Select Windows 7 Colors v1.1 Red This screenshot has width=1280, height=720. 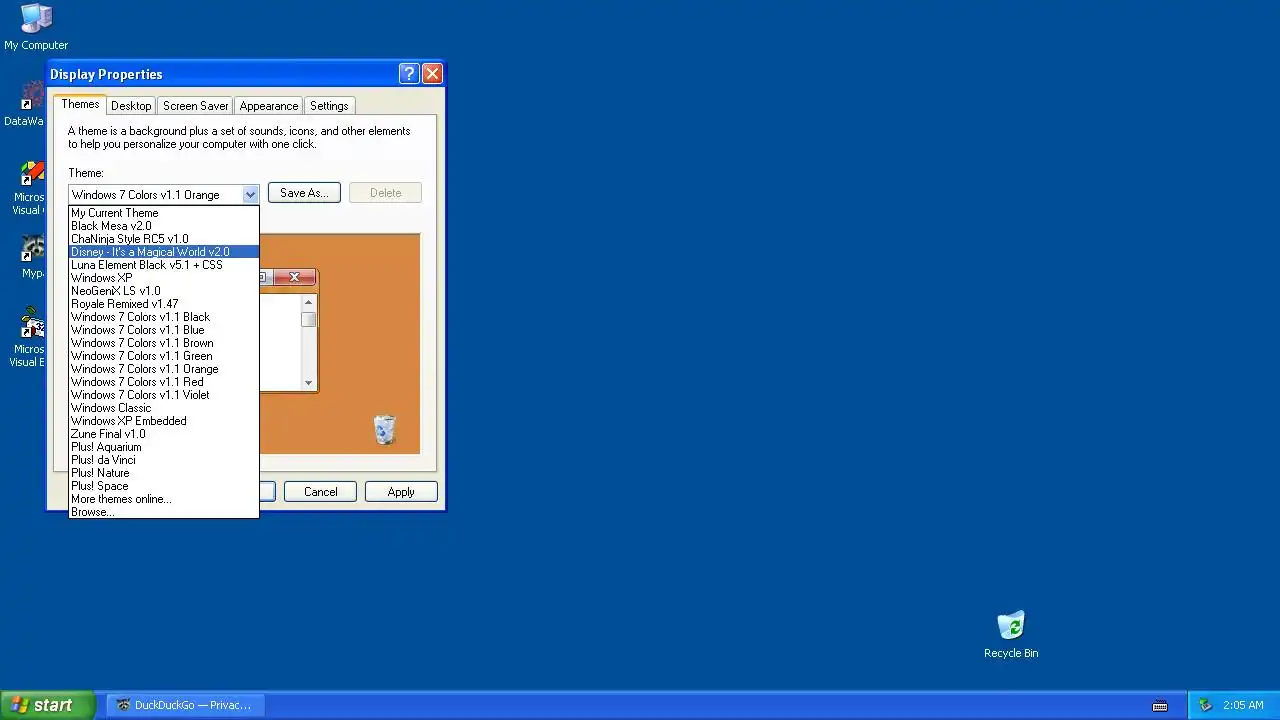(x=164, y=382)
